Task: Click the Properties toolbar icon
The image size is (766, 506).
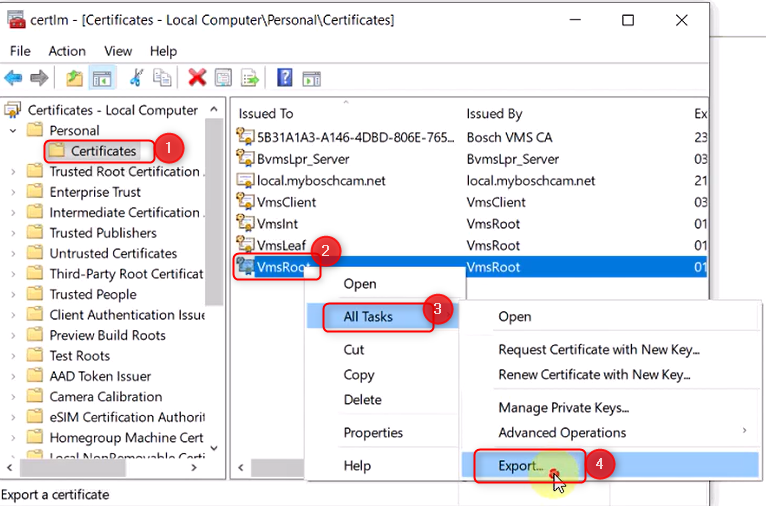Action: pyautogui.click(x=223, y=78)
